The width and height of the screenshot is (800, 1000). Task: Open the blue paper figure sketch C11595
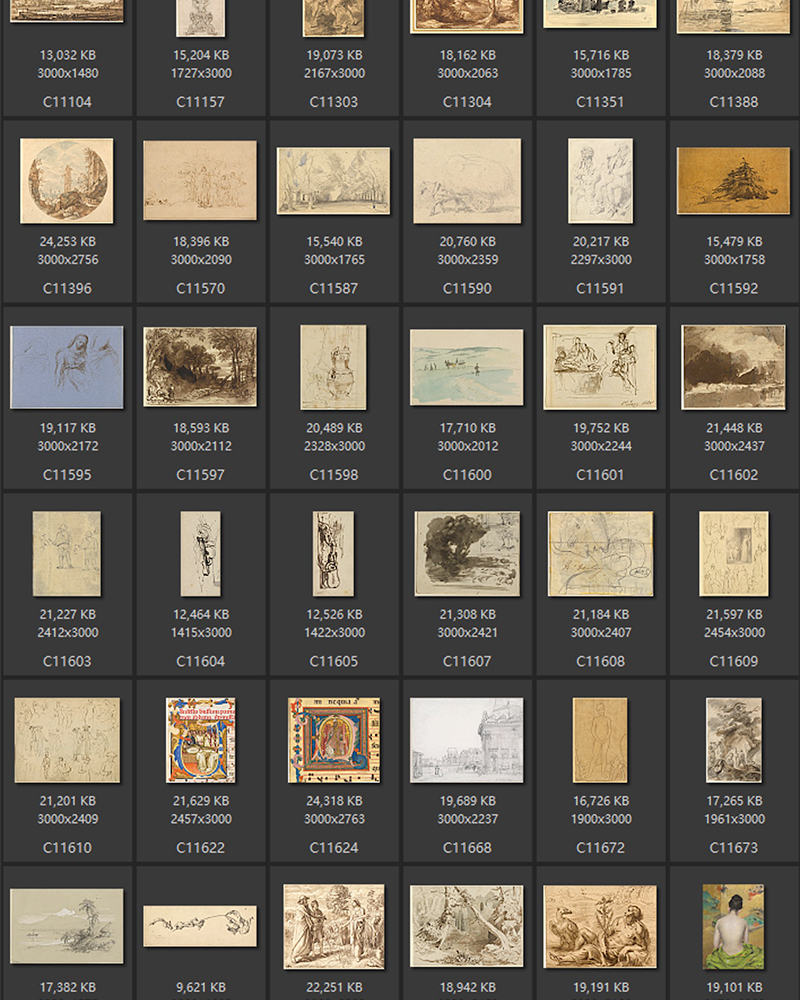pyautogui.click(x=67, y=367)
